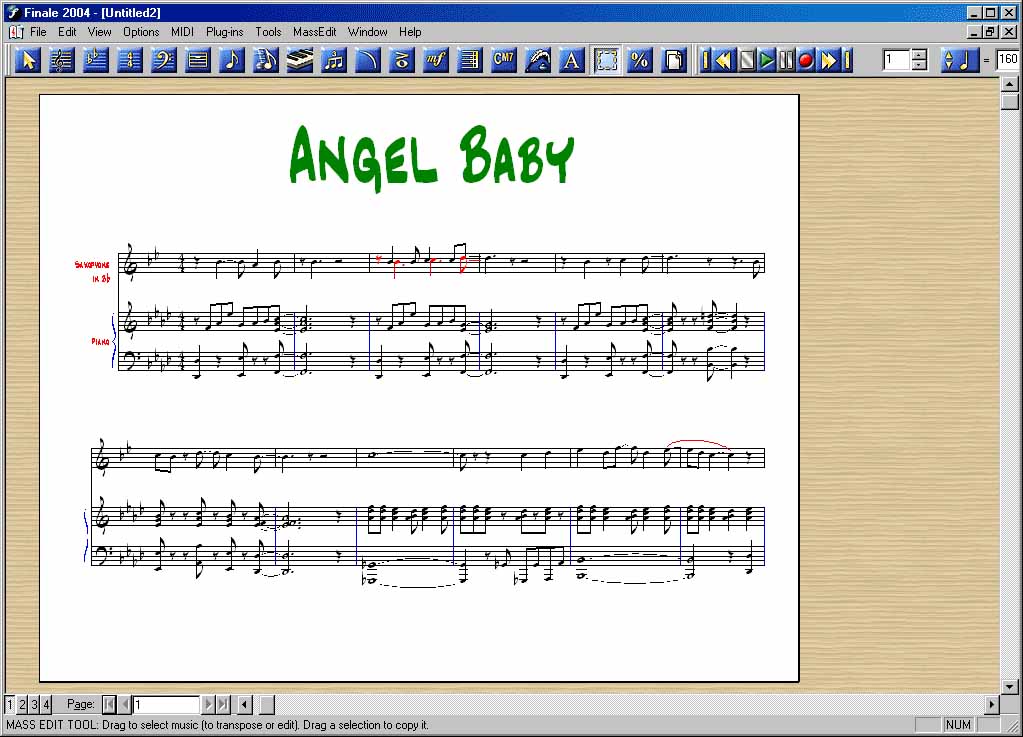Select the Resize percent tool
Screen dimensions: 1023x737
(640, 60)
